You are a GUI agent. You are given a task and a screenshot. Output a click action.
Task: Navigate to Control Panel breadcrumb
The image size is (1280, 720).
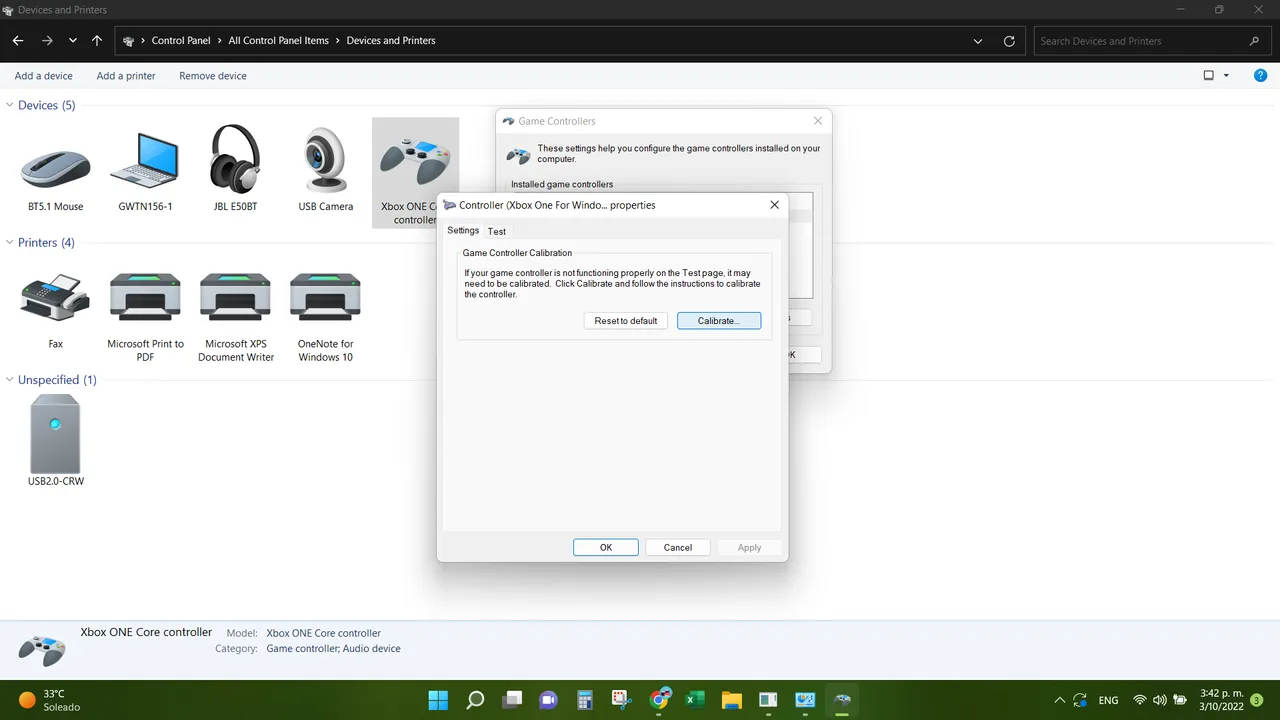(181, 41)
